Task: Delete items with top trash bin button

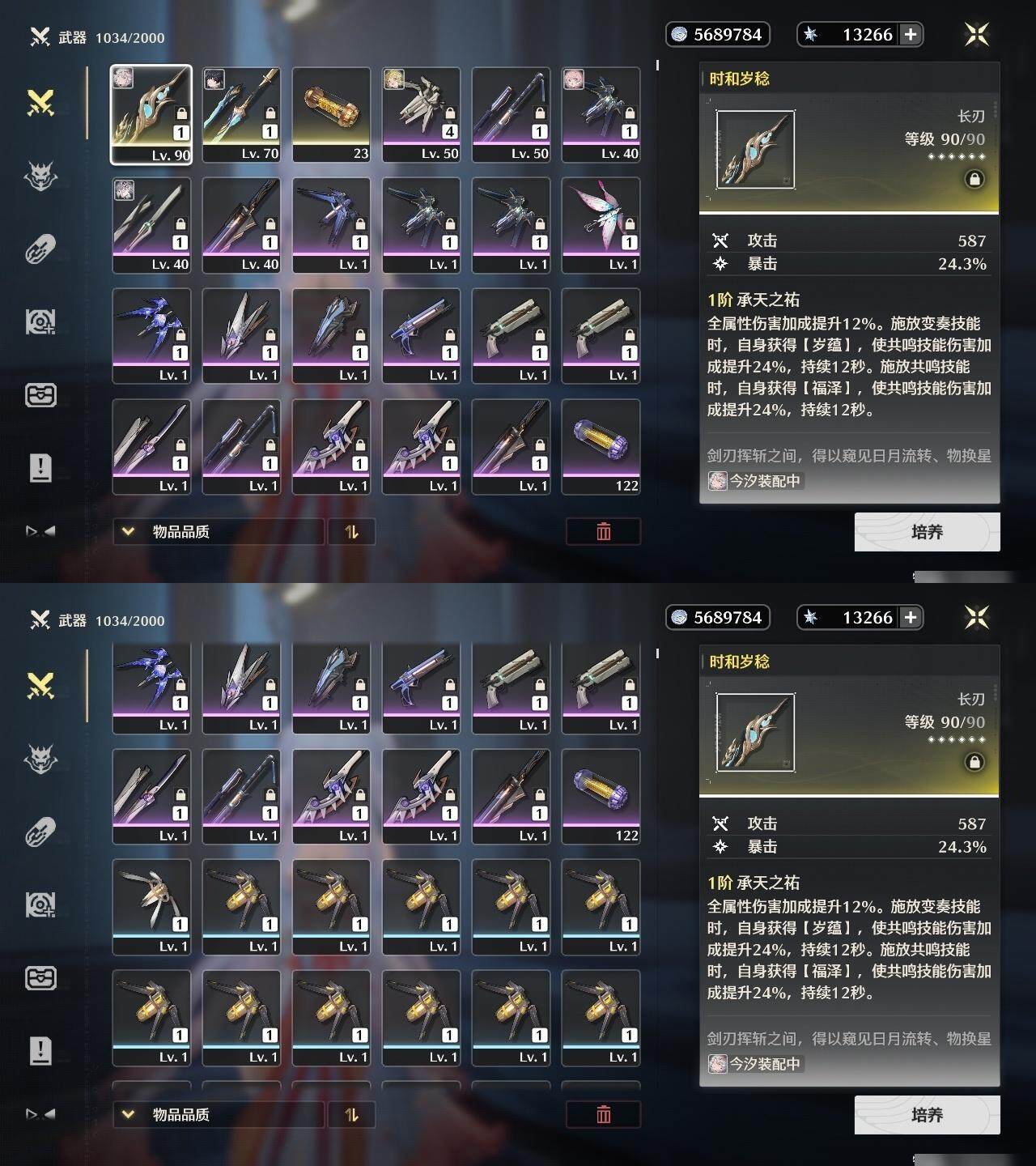Action: [603, 532]
